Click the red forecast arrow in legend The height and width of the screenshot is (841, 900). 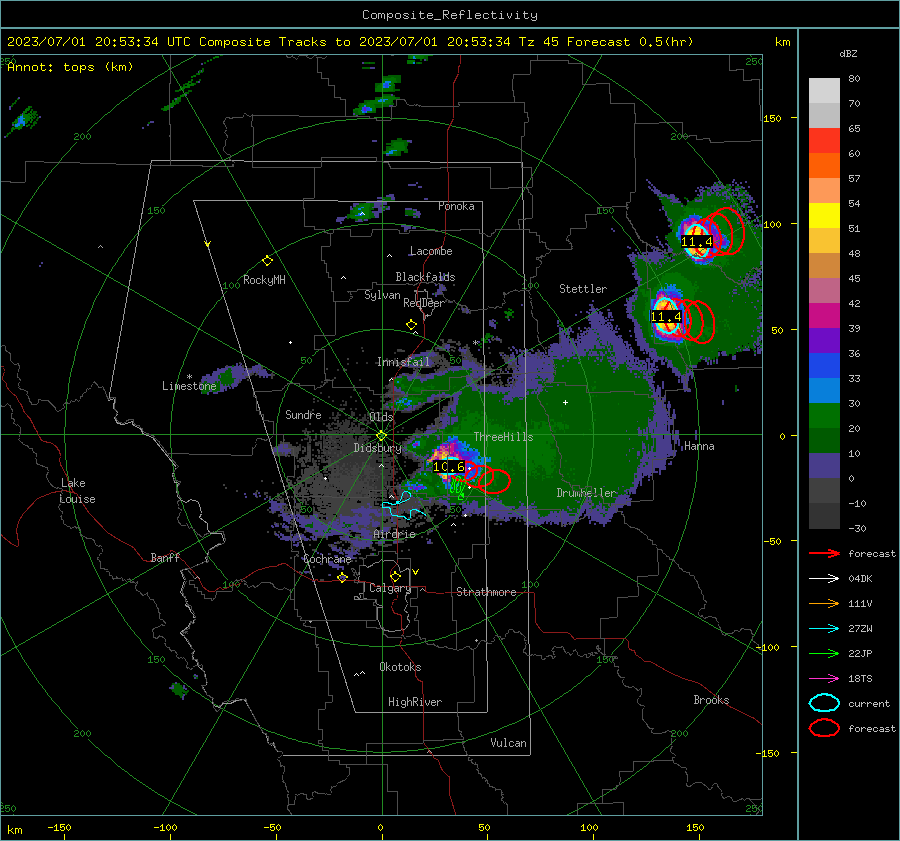824,553
